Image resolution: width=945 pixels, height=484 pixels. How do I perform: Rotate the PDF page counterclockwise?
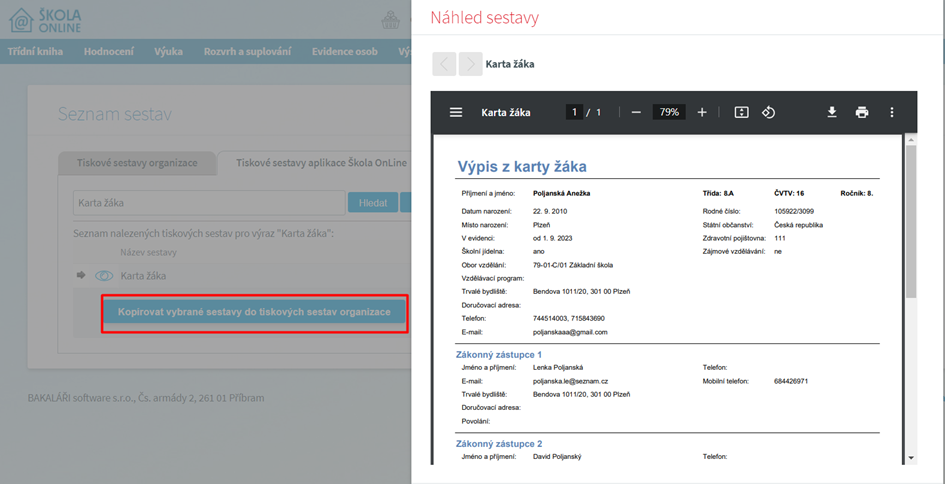coord(768,112)
